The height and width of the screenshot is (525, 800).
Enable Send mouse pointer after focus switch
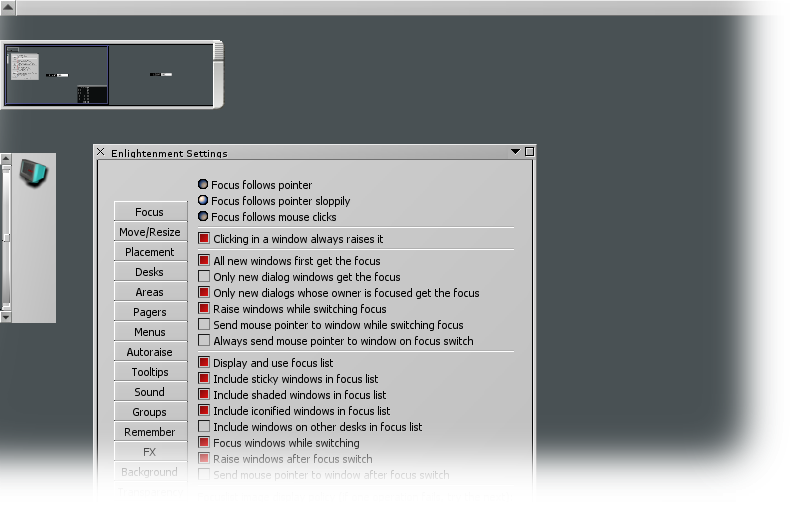[204, 474]
